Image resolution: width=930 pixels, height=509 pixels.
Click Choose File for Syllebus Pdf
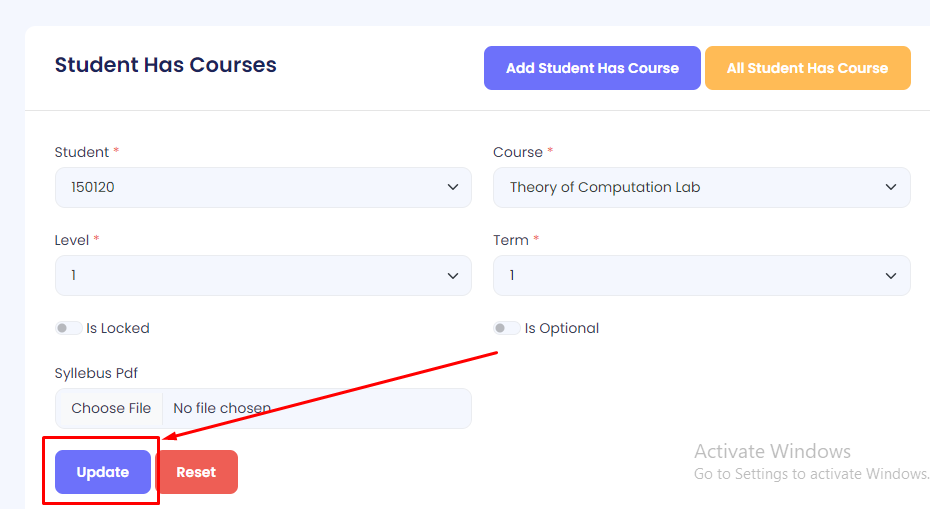coord(111,408)
